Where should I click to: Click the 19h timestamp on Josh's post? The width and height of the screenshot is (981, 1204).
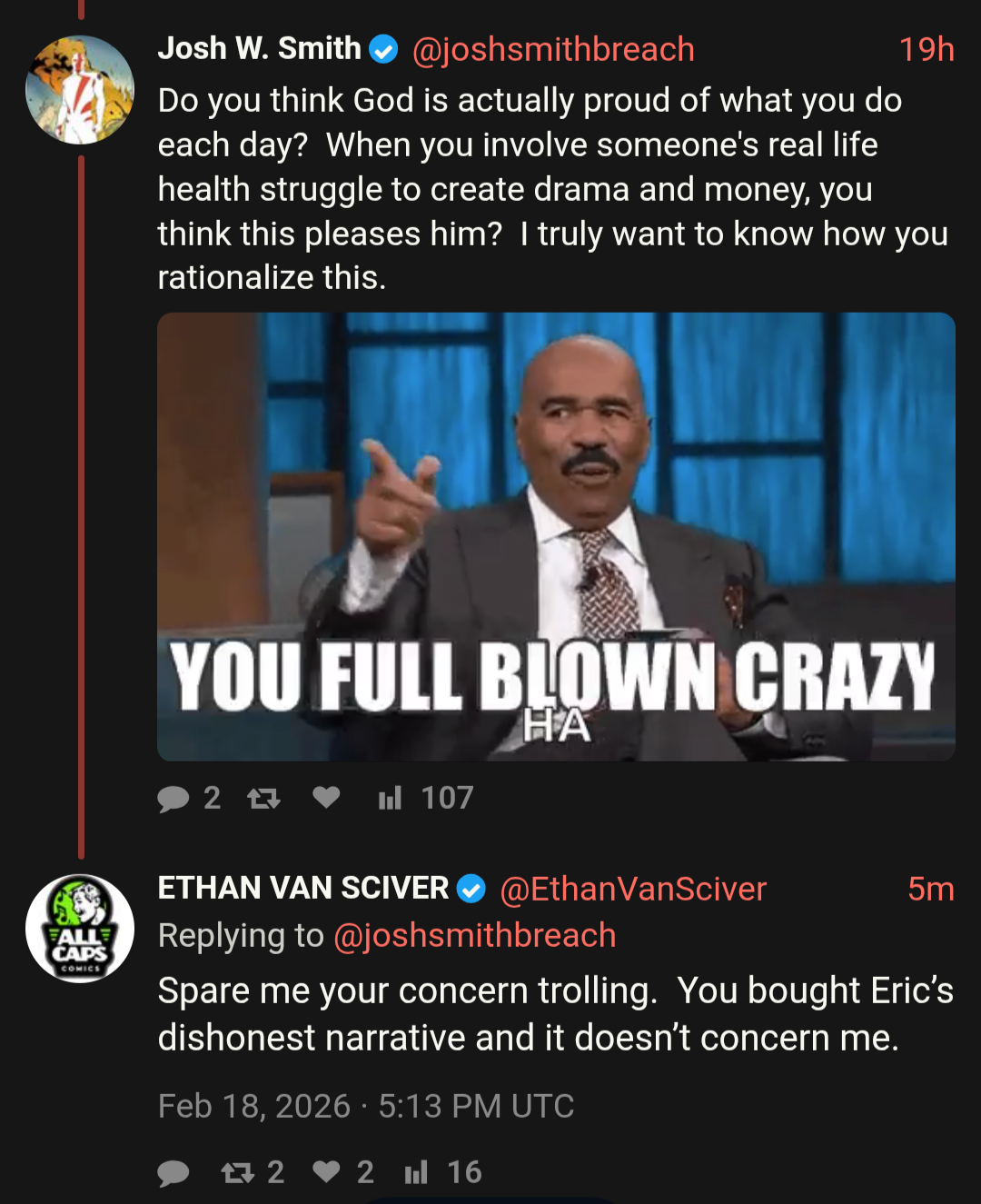click(x=926, y=50)
